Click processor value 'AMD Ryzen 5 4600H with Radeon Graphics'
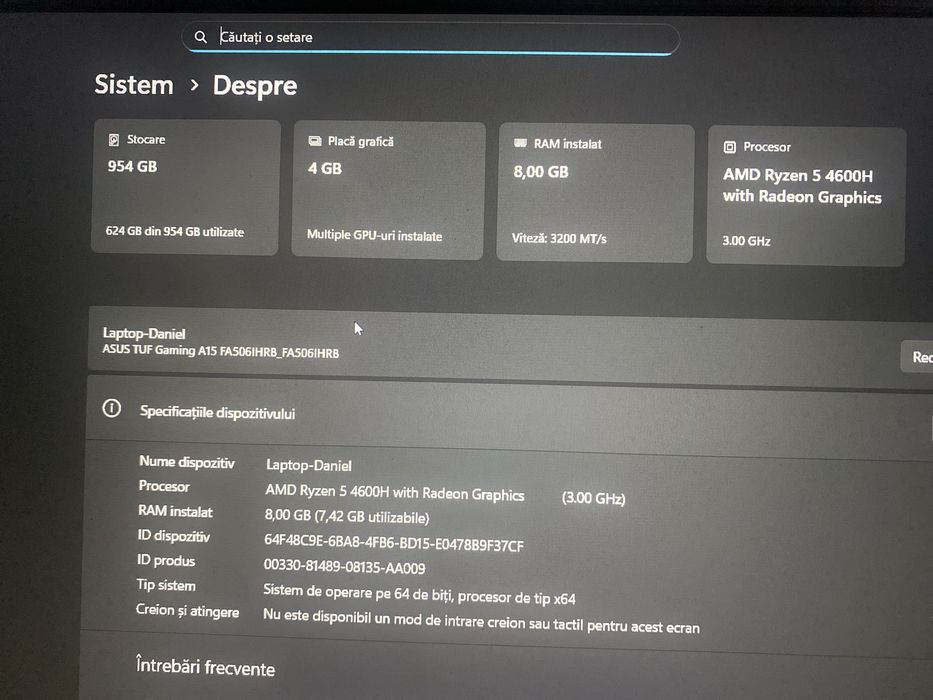933x700 pixels. (395, 493)
